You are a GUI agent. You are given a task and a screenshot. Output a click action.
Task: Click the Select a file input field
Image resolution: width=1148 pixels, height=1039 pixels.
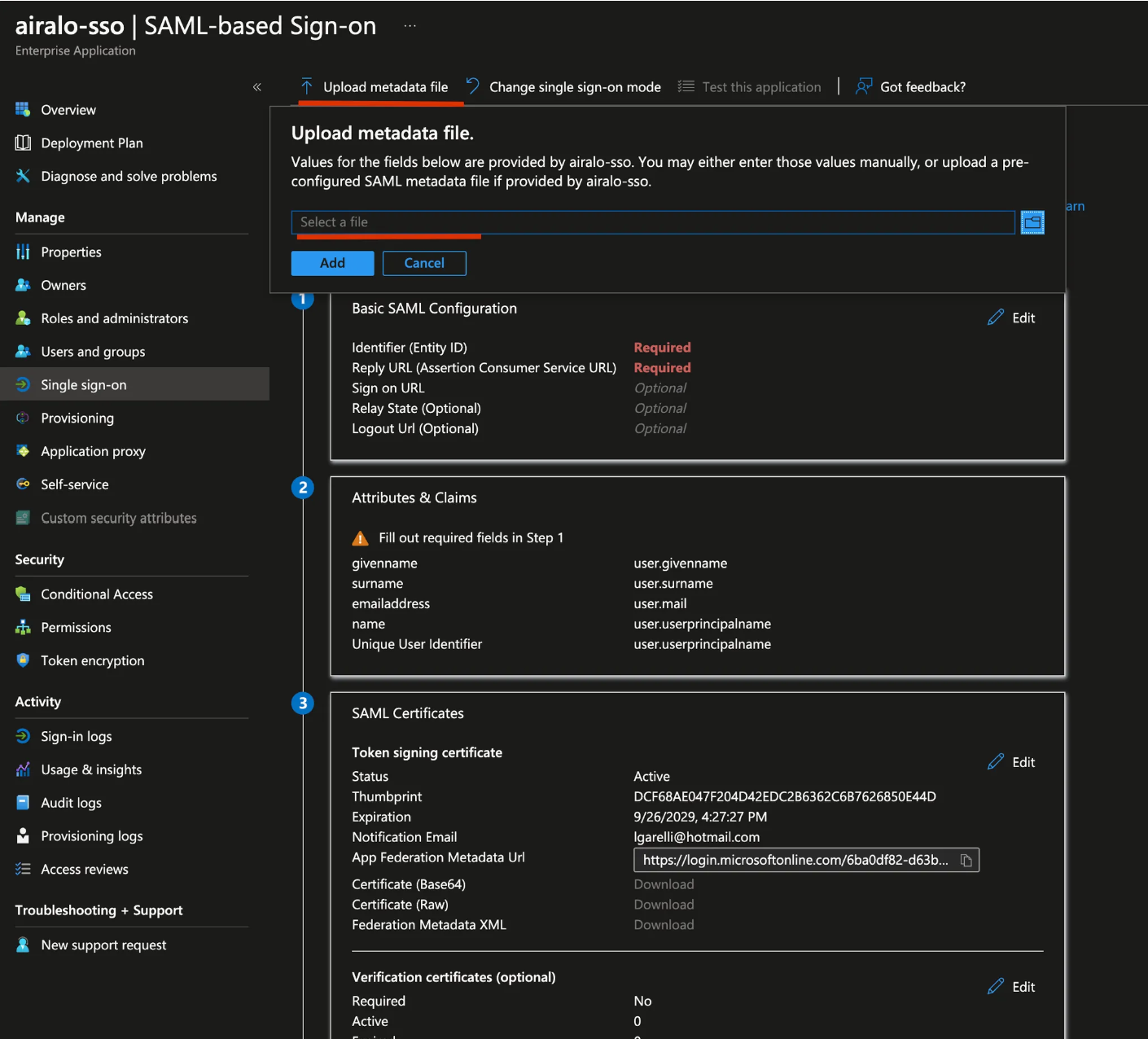pos(653,222)
